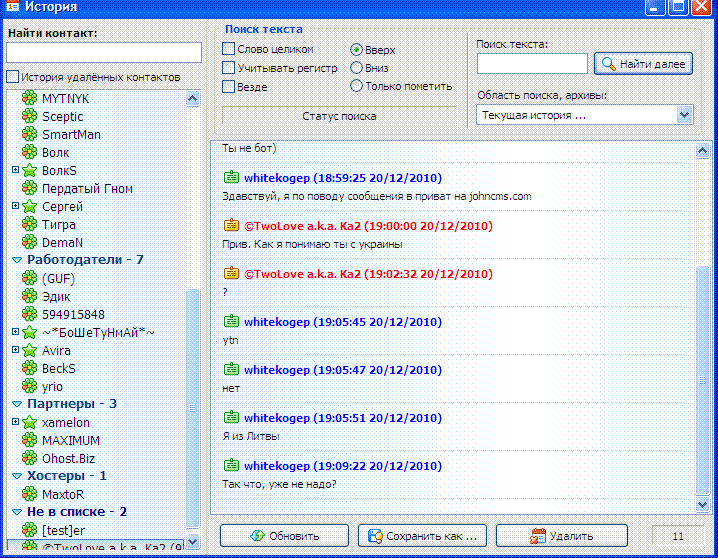
Task: Click the green message icon at 18:59:25
Action: 231,177
